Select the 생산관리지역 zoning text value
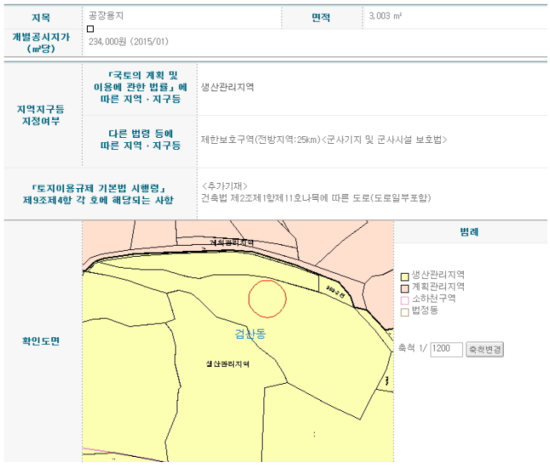This screenshot has height=468, width=550. click(227, 87)
